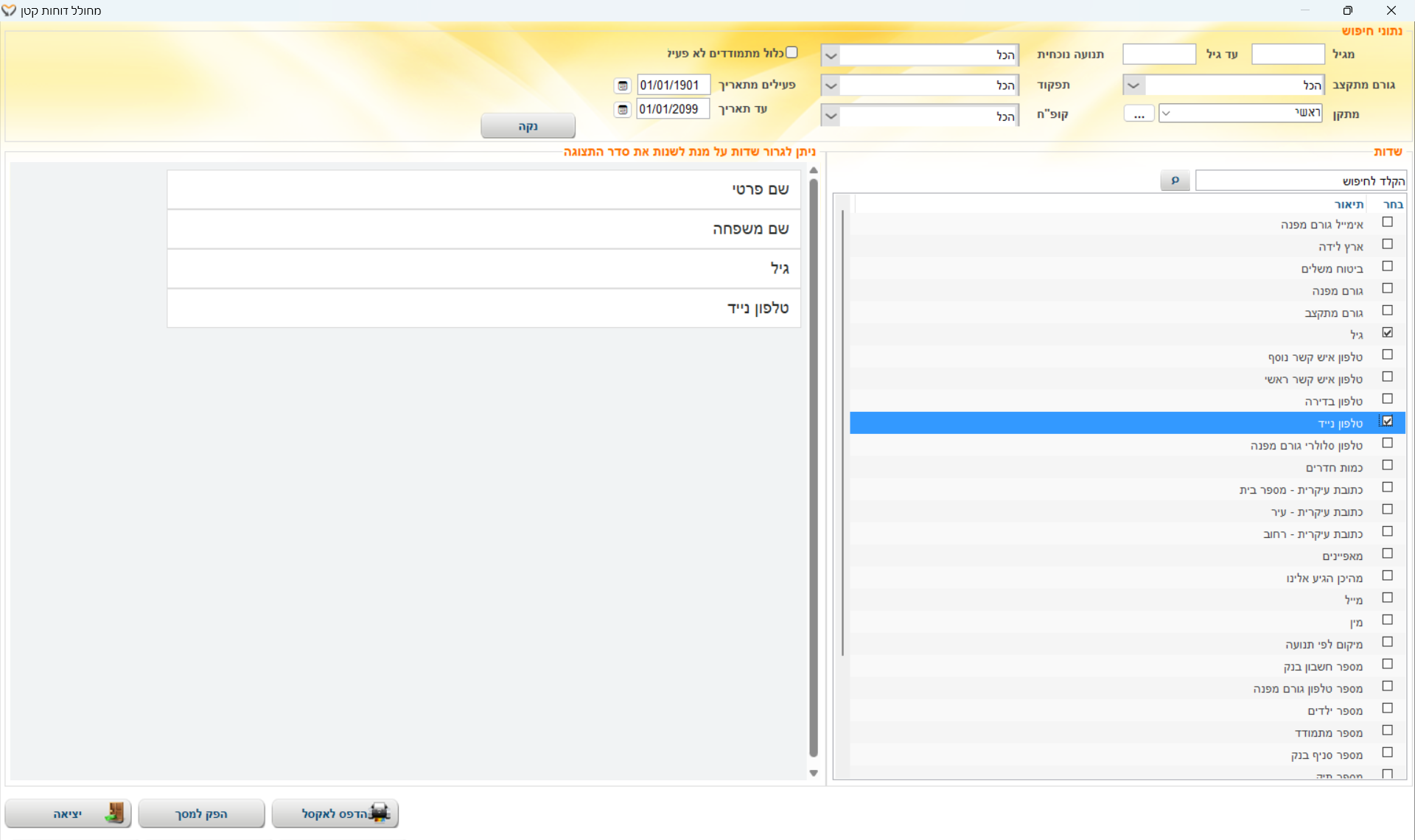Screen dimensions: 1415x840
Task: Click scroll-up arrow of selected fields list
Action: click(814, 170)
